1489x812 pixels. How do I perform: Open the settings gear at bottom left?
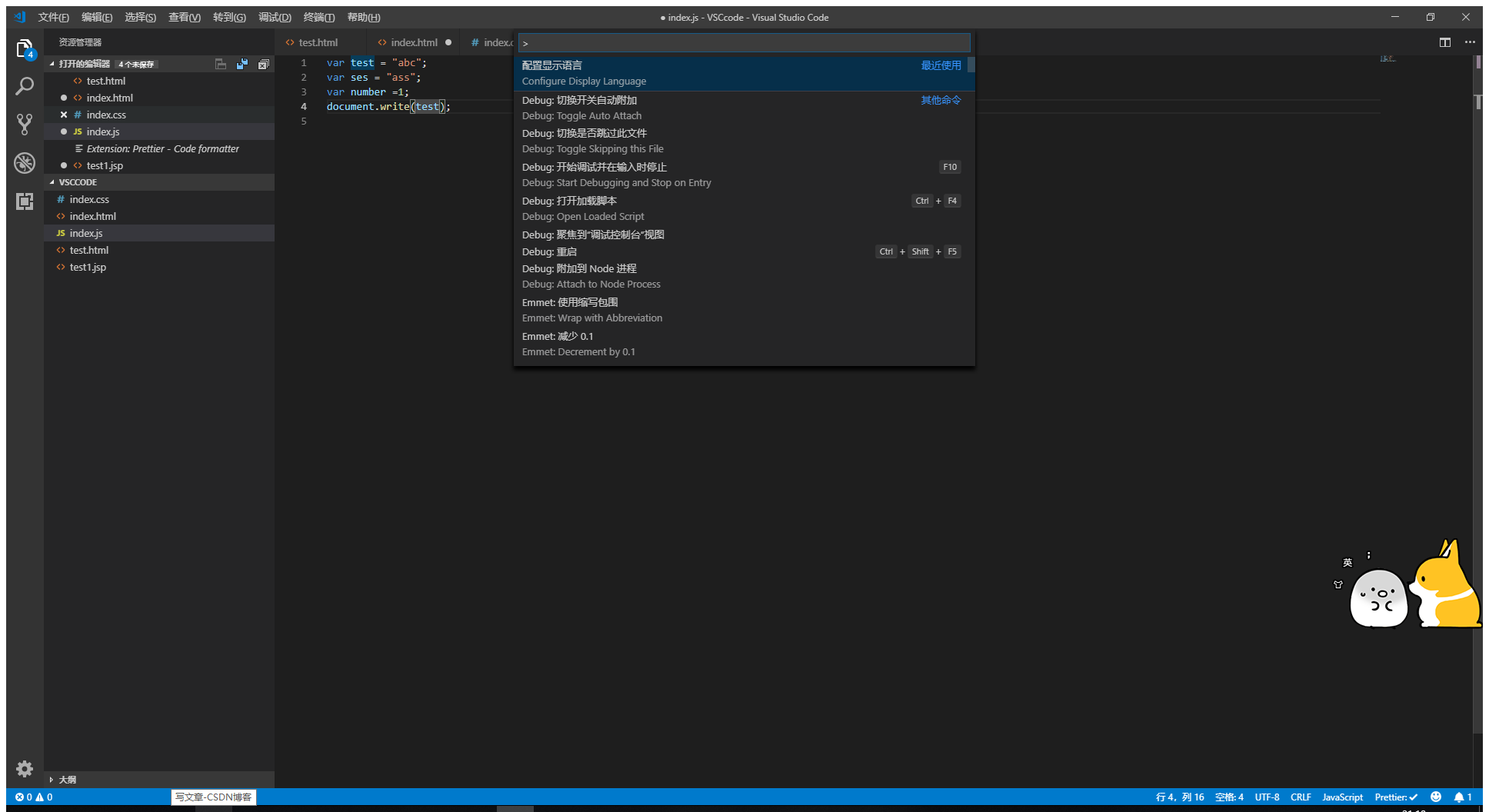tap(25, 769)
